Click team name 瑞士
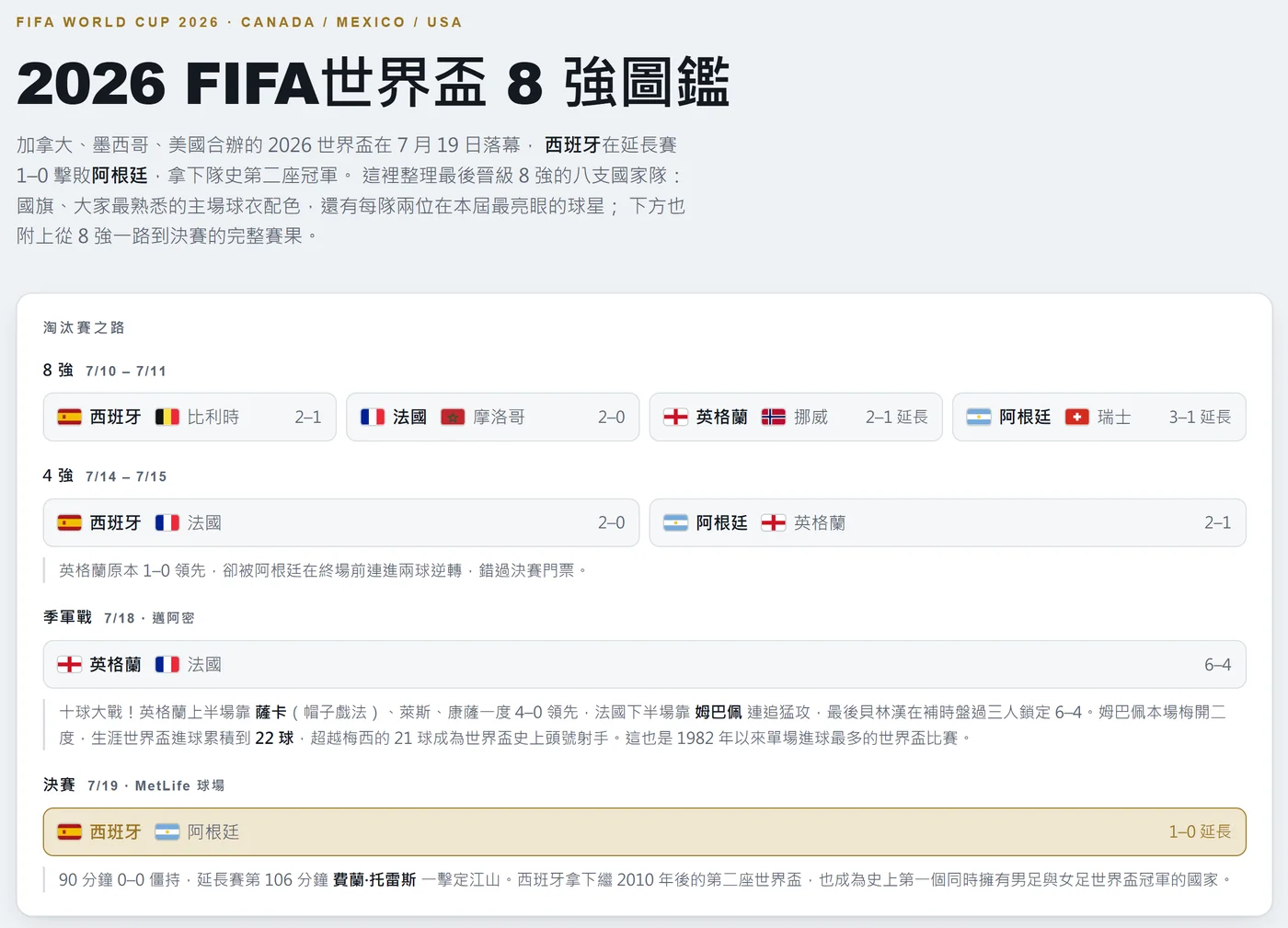 click(1114, 417)
